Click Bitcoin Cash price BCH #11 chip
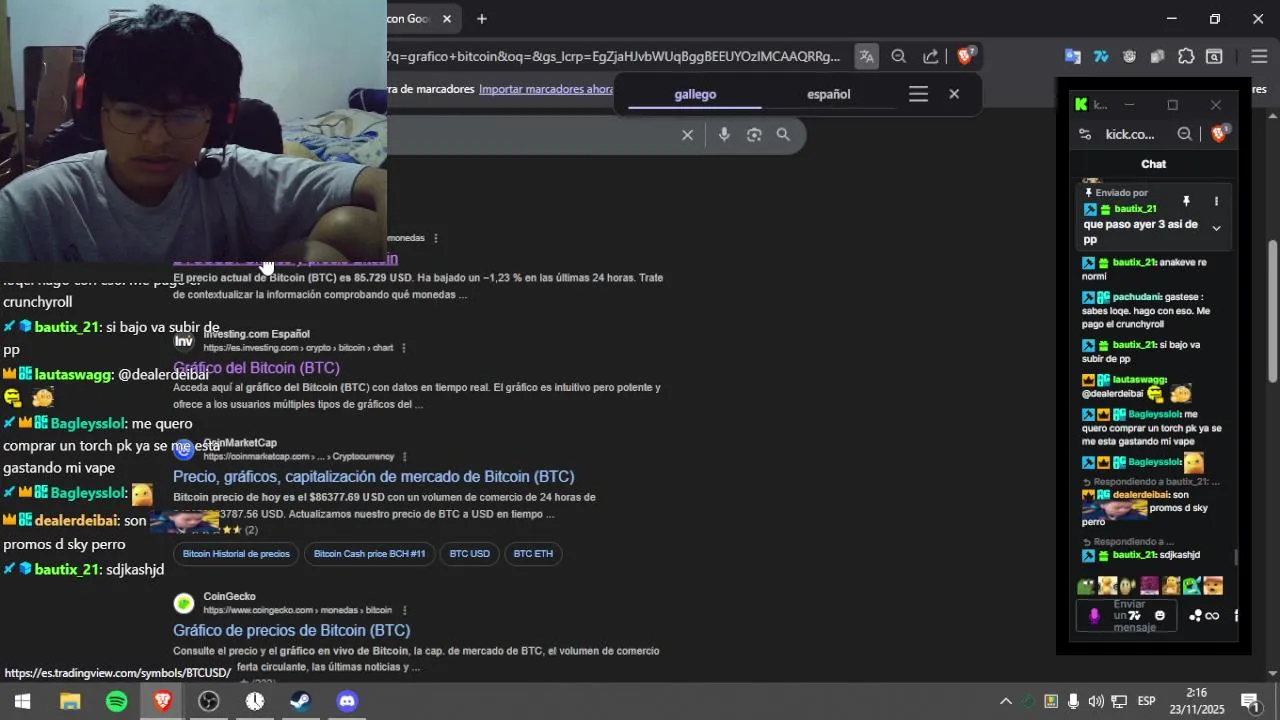1280x720 pixels. [369, 554]
